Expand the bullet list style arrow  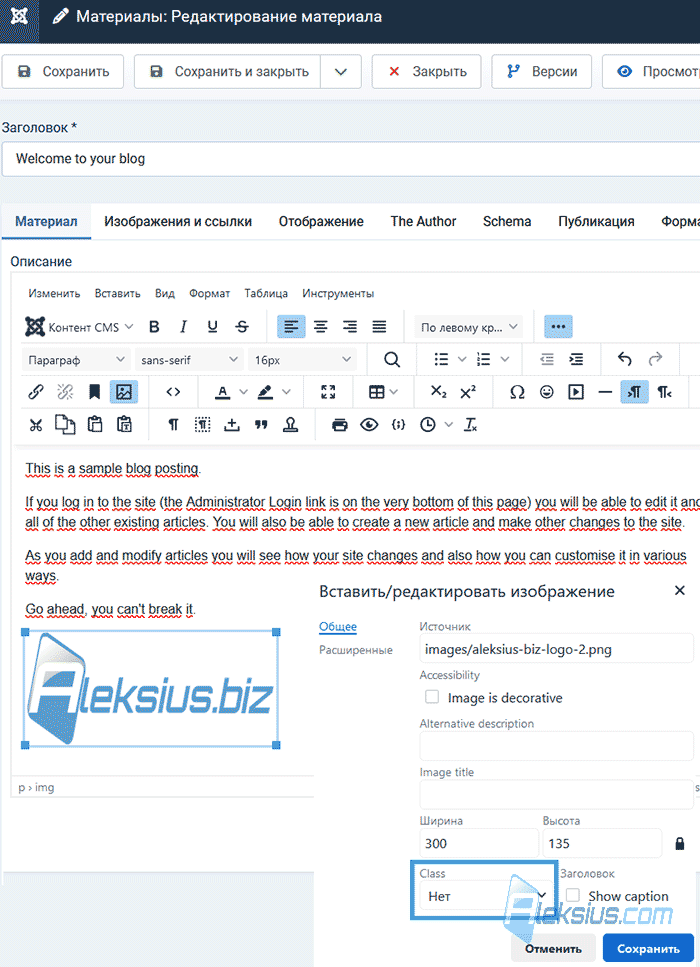[x=461, y=360]
